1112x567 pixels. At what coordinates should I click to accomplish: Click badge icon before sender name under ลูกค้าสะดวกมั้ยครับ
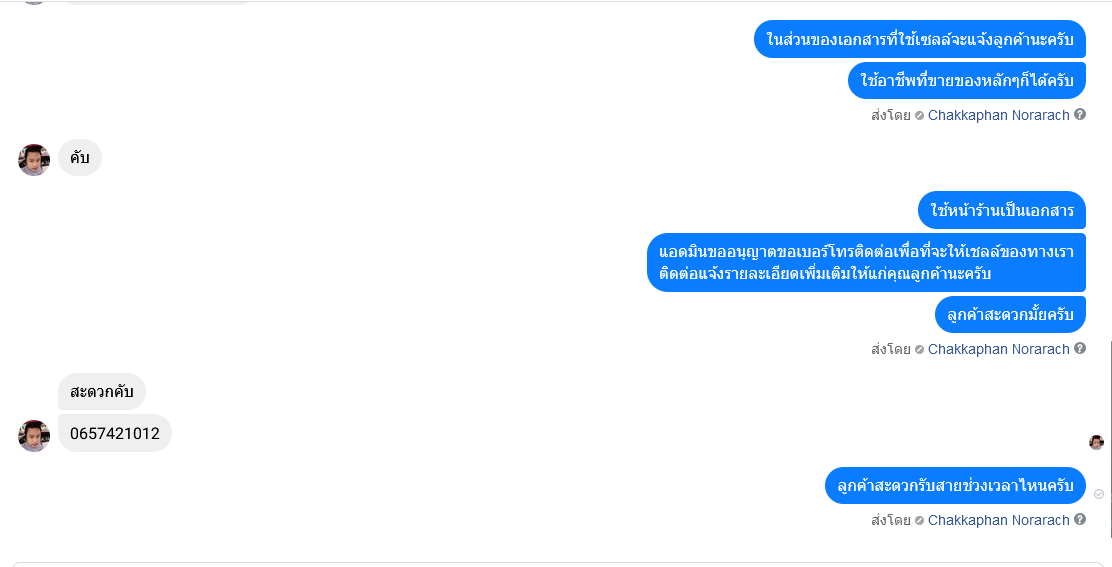[x=919, y=349]
